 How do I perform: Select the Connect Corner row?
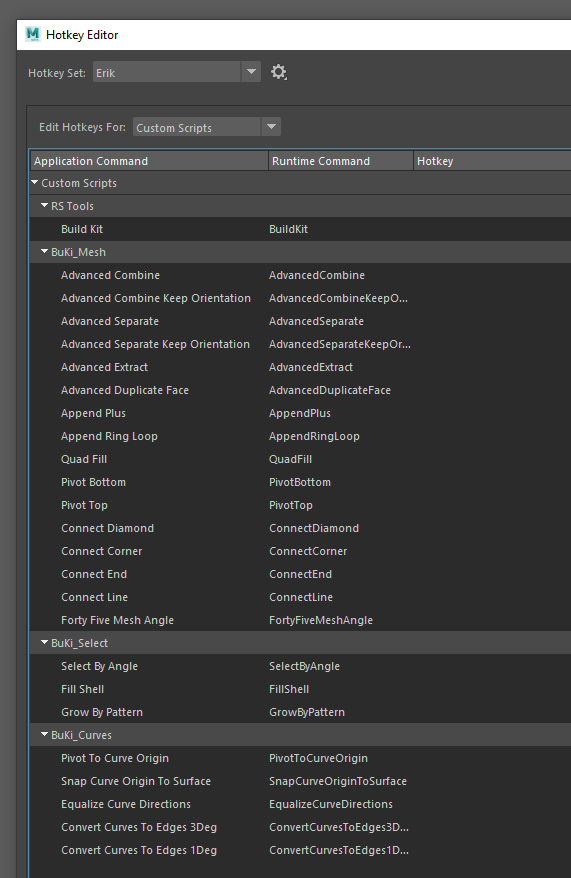coord(301,551)
